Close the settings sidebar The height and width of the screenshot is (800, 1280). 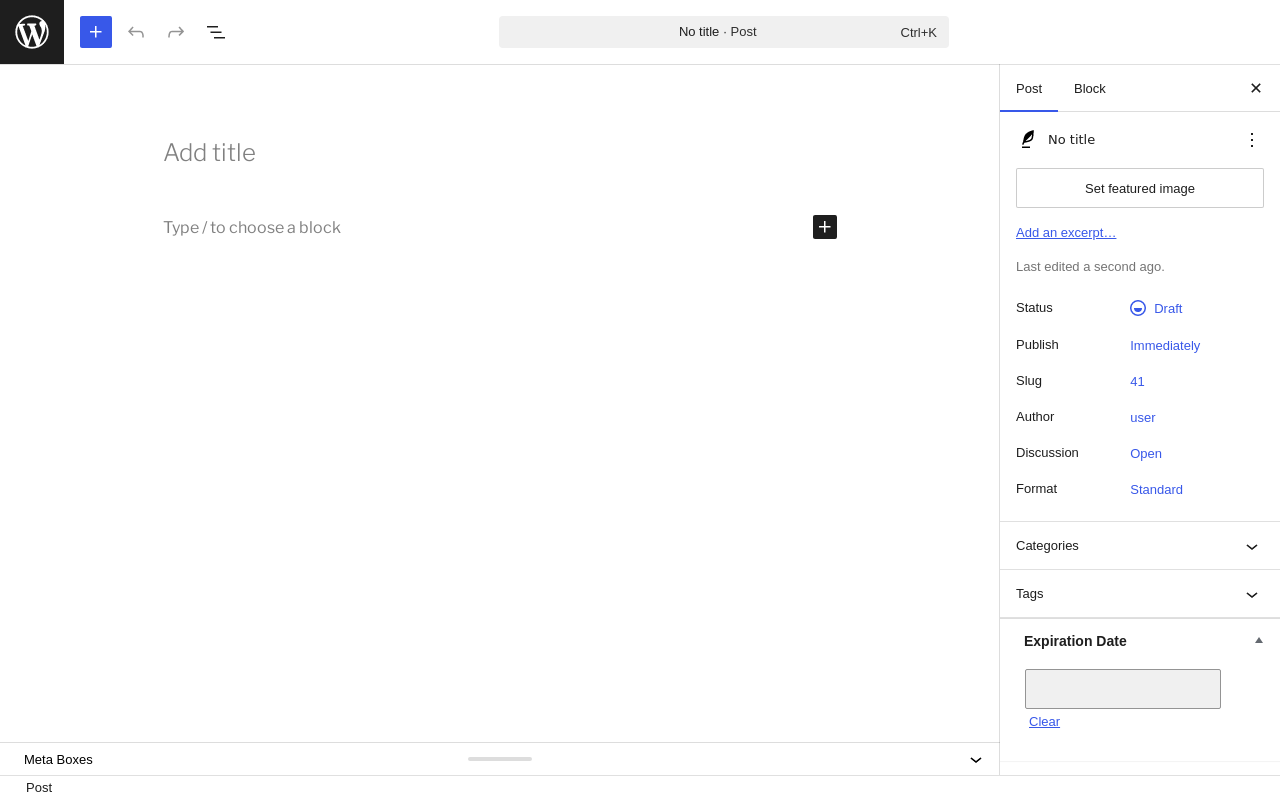[1256, 88]
